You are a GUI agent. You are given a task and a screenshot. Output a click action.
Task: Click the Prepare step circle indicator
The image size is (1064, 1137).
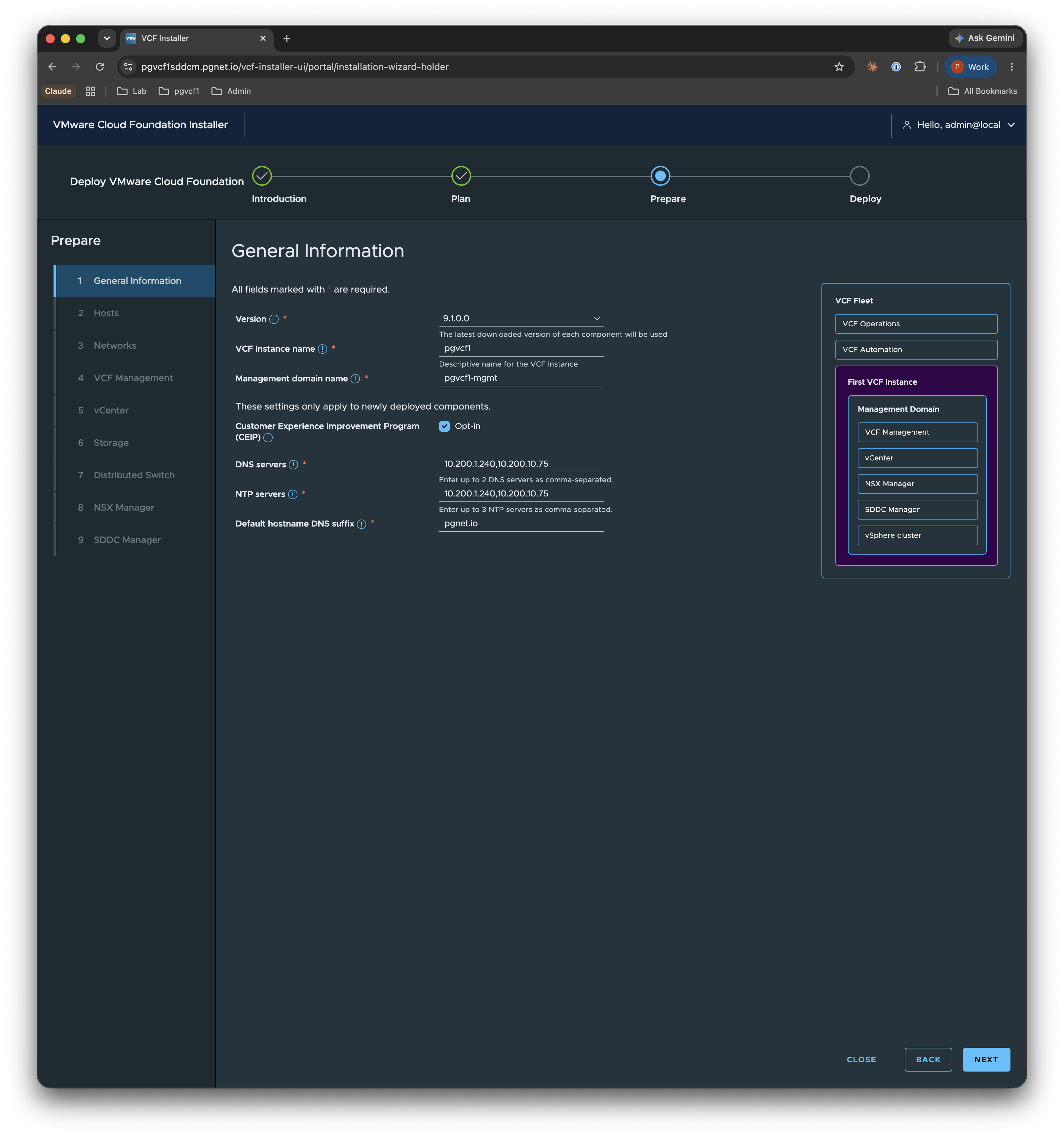660,176
